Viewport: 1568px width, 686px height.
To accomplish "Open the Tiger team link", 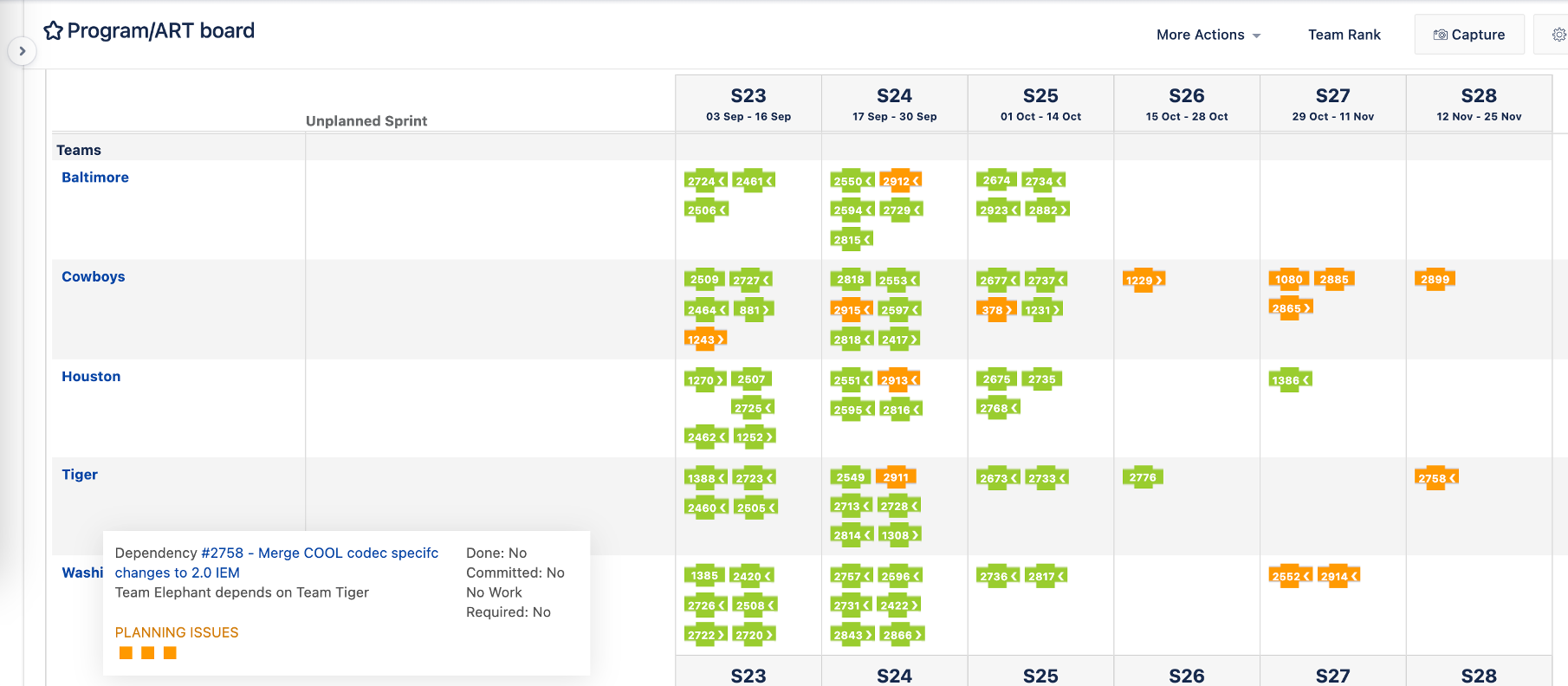I will click(x=80, y=475).
